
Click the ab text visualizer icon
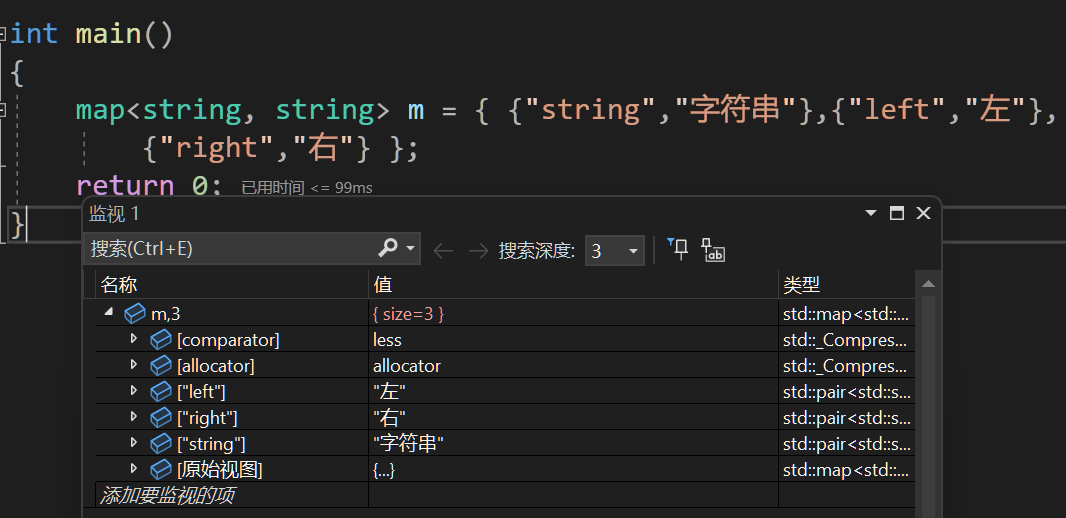712,250
